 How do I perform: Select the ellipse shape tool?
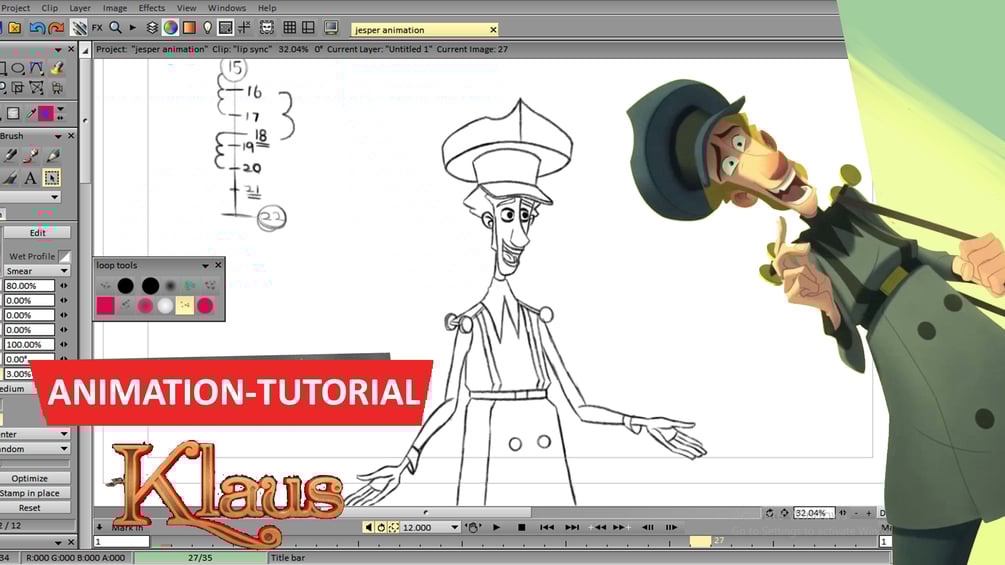18,68
